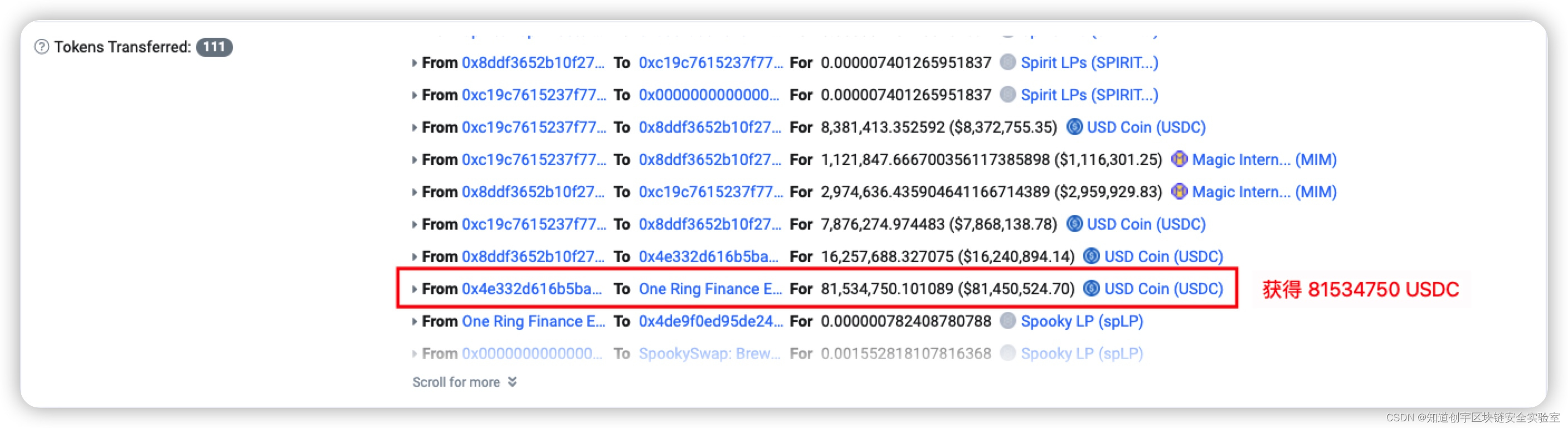Click the USDC coin icon in the 16,257,688.327075 row
The height and width of the screenshot is (428, 1568).
click(1092, 256)
